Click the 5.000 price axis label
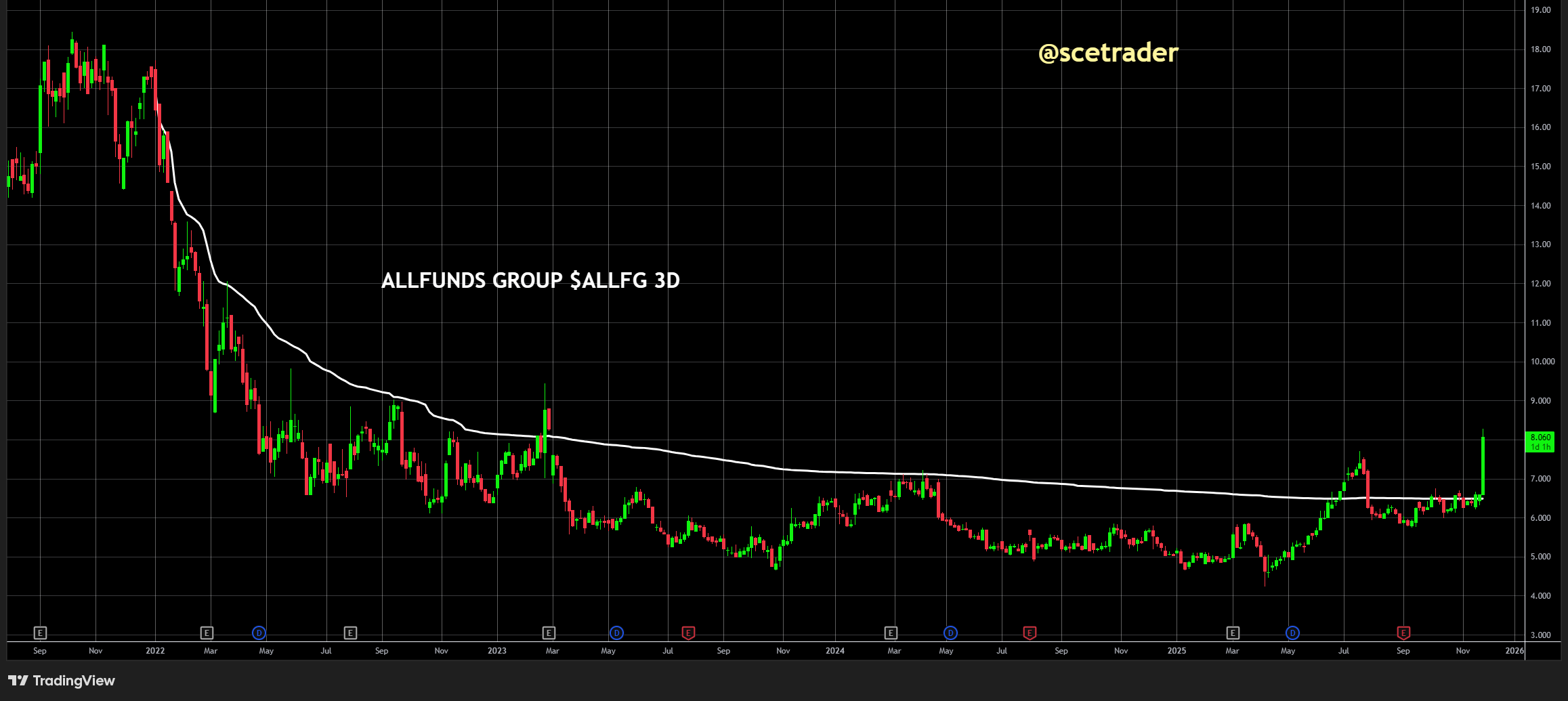This screenshot has width=1568, height=701. tap(1541, 557)
